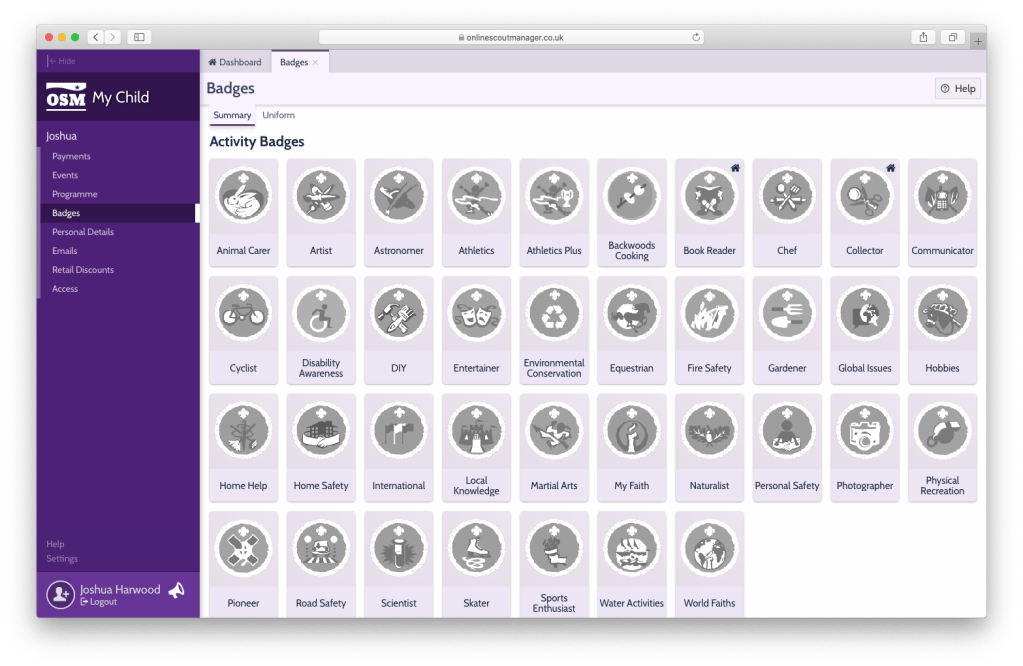Click the Logout link
The height and width of the screenshot is (666, 1023).
coord(101,602)
